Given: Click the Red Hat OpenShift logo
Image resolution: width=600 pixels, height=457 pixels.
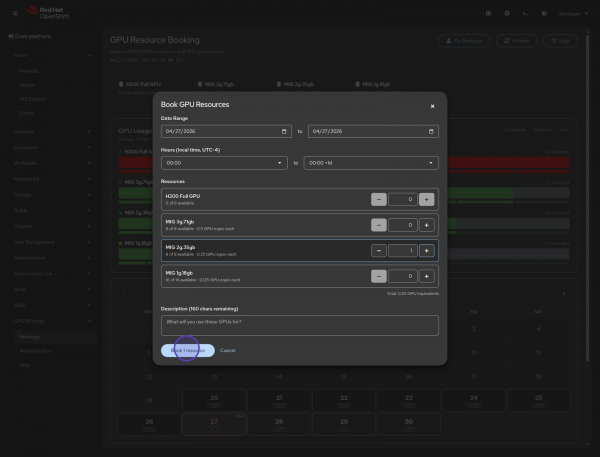Looking at the screenshot, I should 48,13.
